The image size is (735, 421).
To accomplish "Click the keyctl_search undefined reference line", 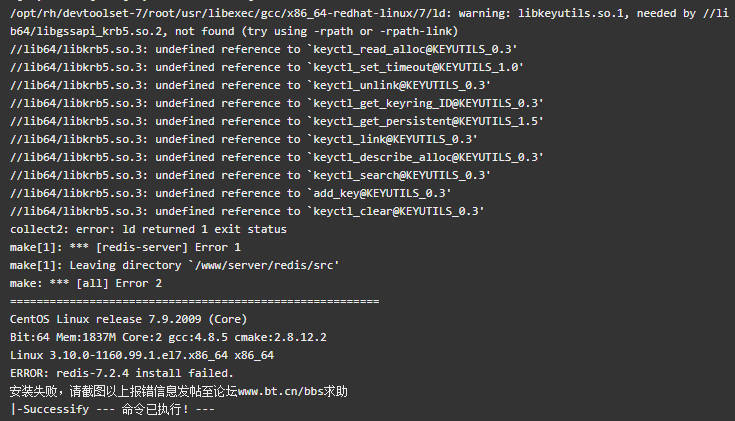I will (250, 175).
